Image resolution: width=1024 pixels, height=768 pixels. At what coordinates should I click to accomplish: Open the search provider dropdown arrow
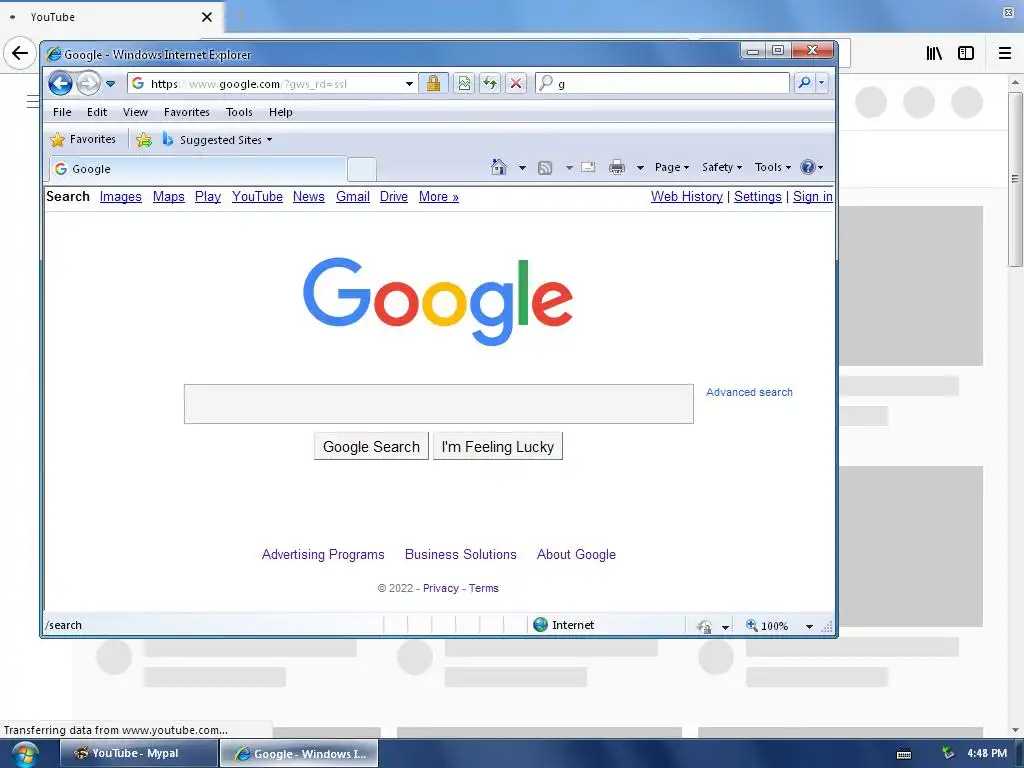822,83
